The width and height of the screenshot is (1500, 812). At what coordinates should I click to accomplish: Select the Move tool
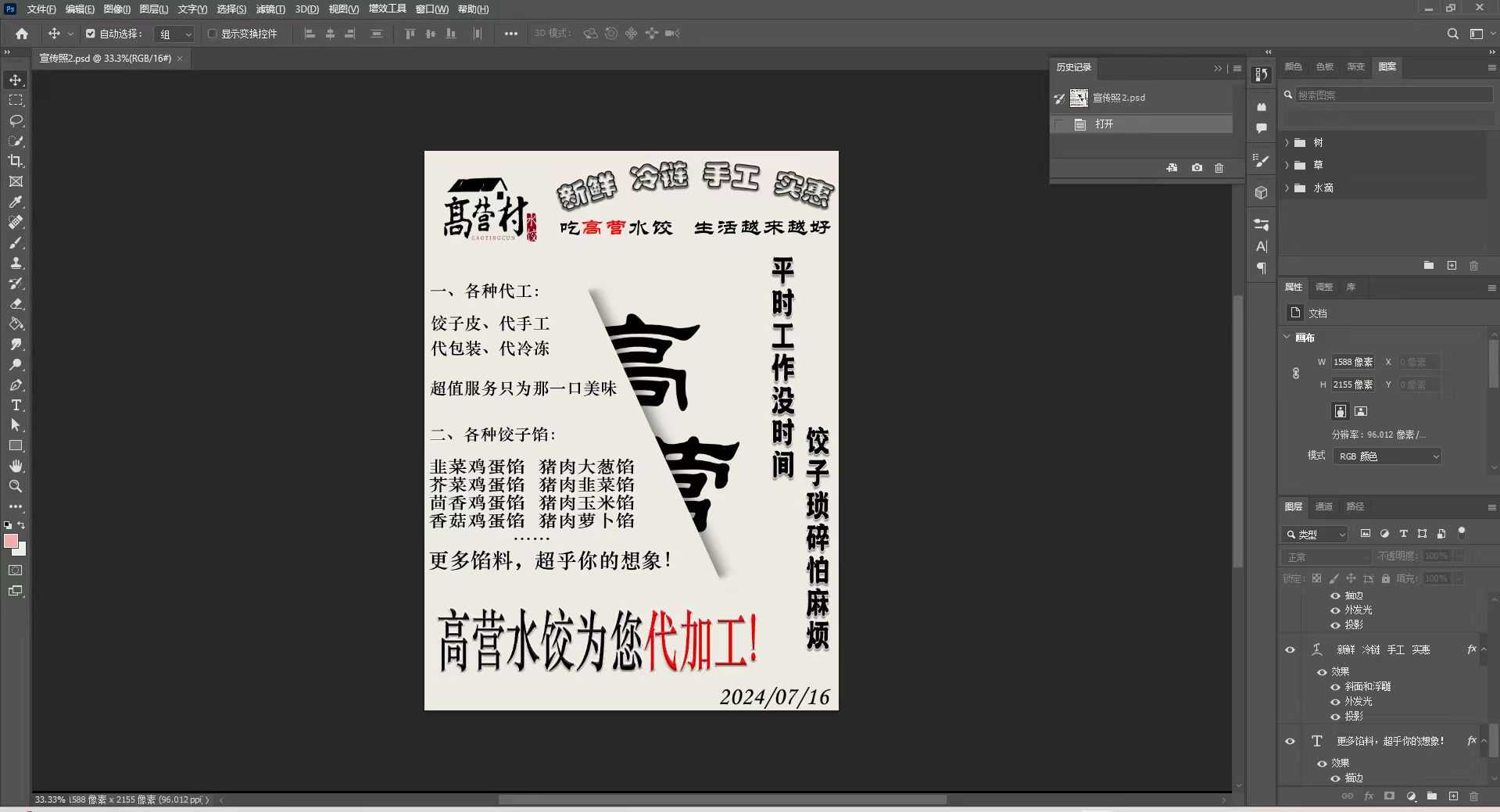[x=16, y=80]
